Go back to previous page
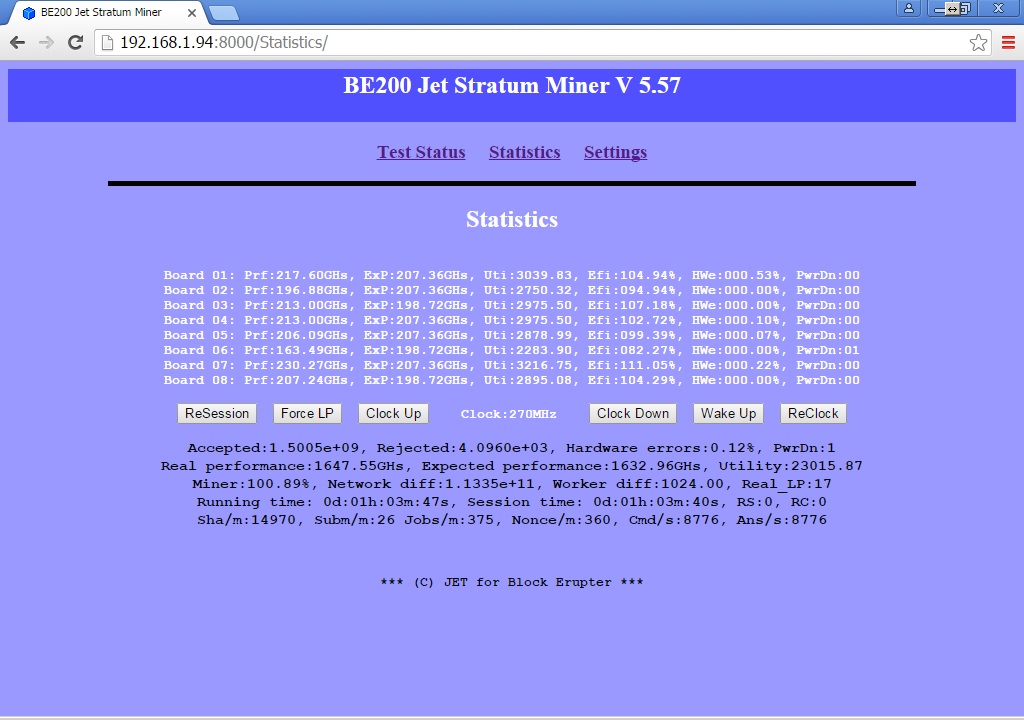The height and width of the screenshot is (720, 1024). point(18,42)
